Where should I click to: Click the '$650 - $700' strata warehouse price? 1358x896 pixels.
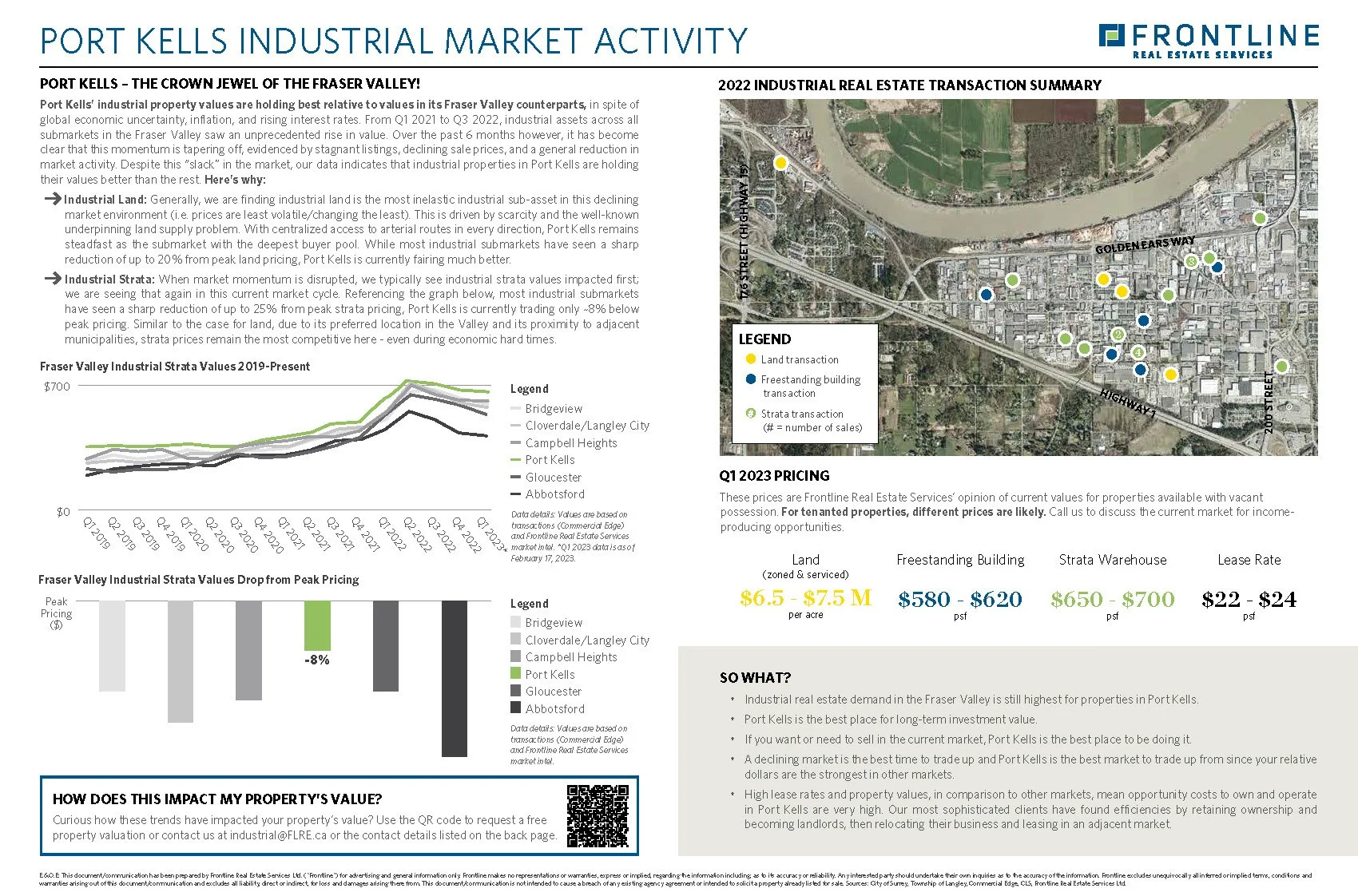click(1113, 600)
